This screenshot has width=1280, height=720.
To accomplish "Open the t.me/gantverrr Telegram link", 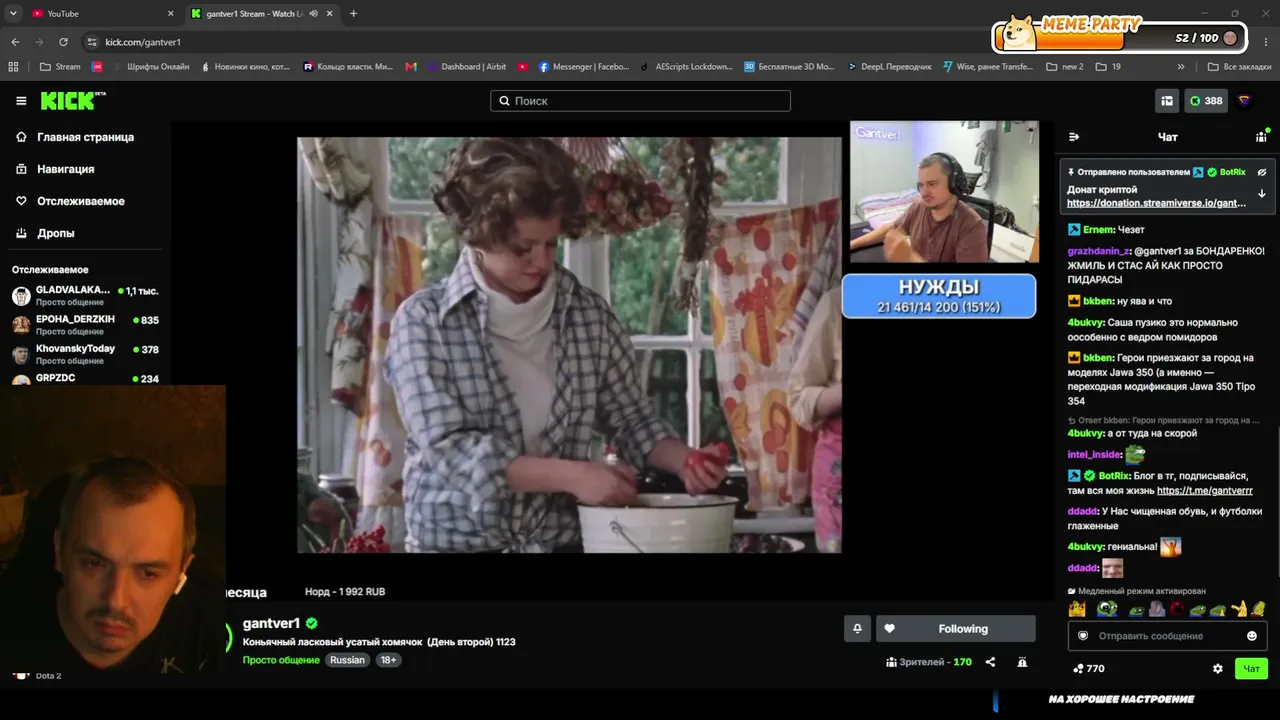I will click(1205, 491).
